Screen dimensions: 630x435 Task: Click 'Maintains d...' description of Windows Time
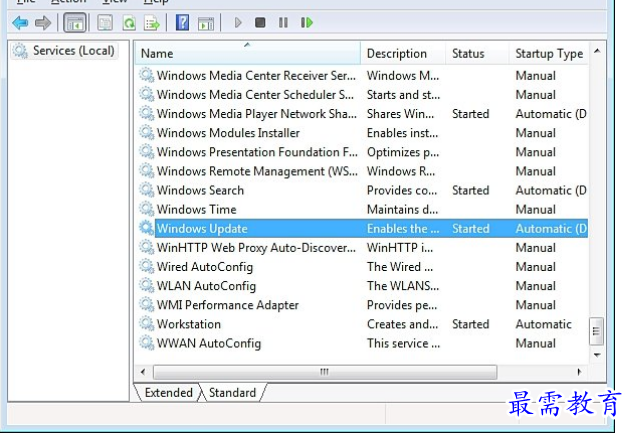[402, 209]
